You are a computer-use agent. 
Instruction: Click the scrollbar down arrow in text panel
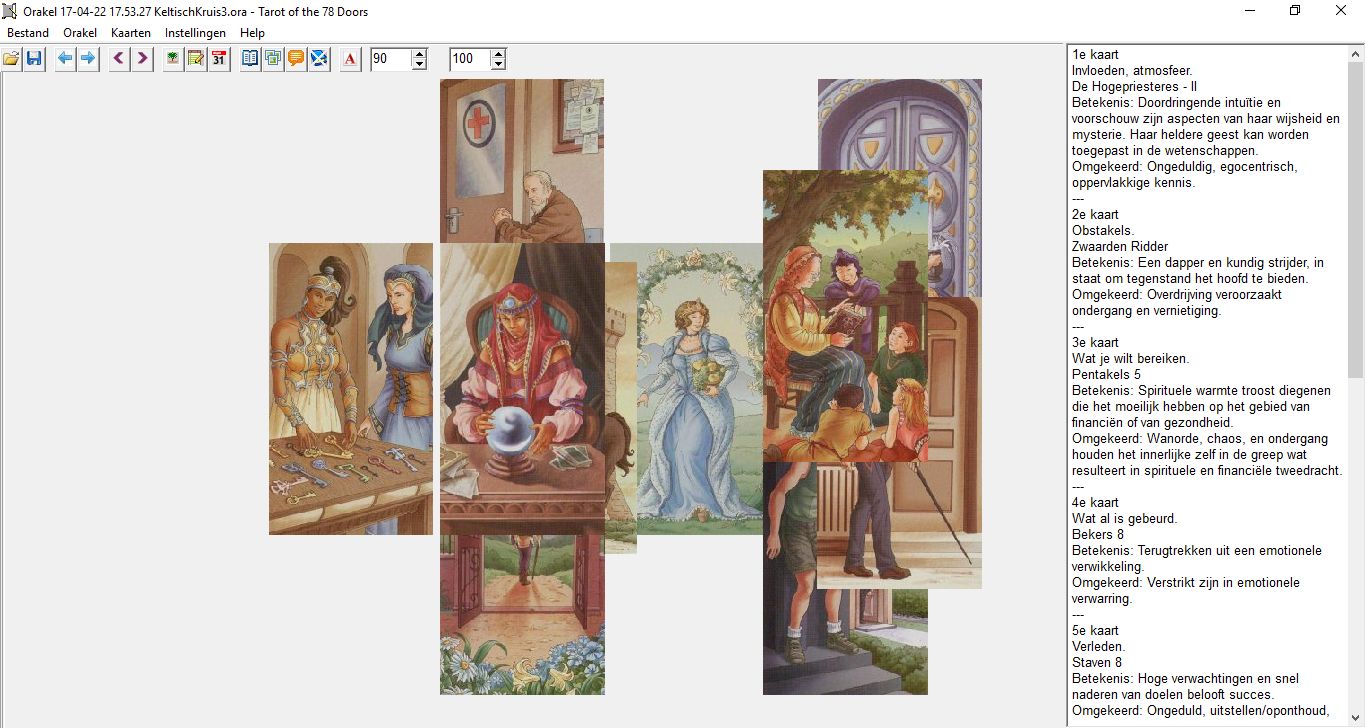tap(1356, 719)
